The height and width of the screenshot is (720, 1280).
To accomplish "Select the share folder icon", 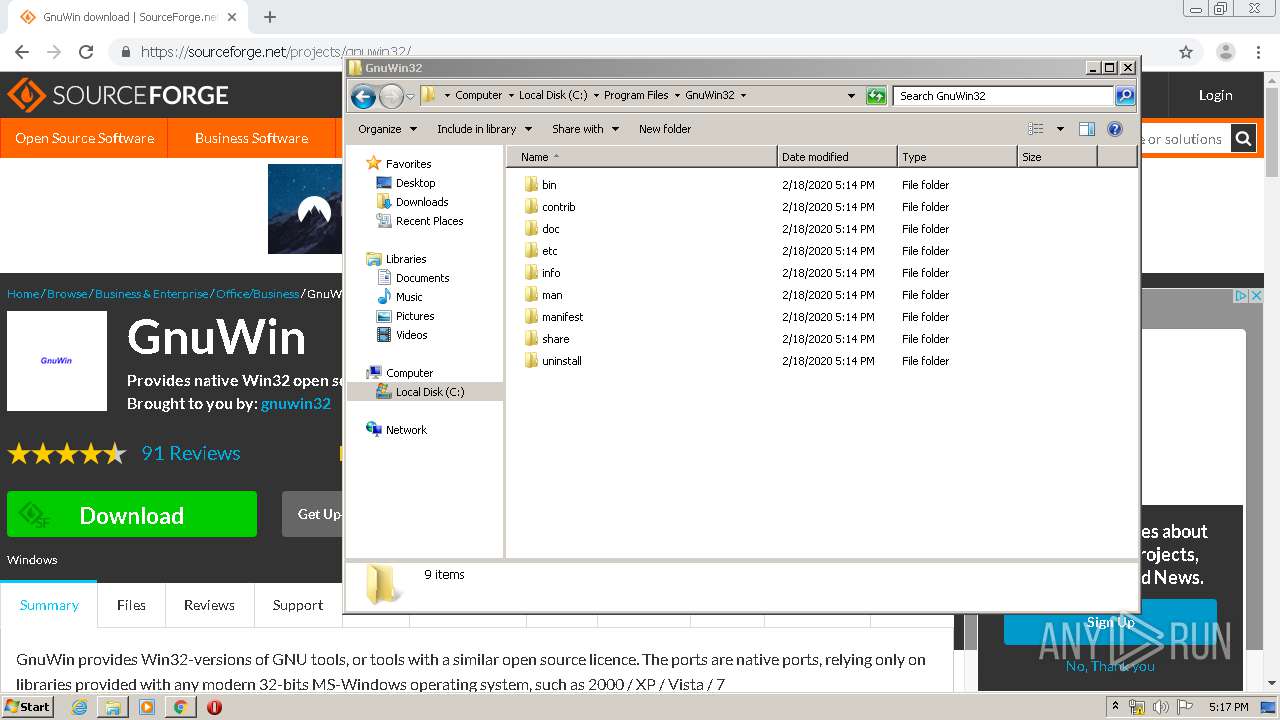I will coord(531,339).
